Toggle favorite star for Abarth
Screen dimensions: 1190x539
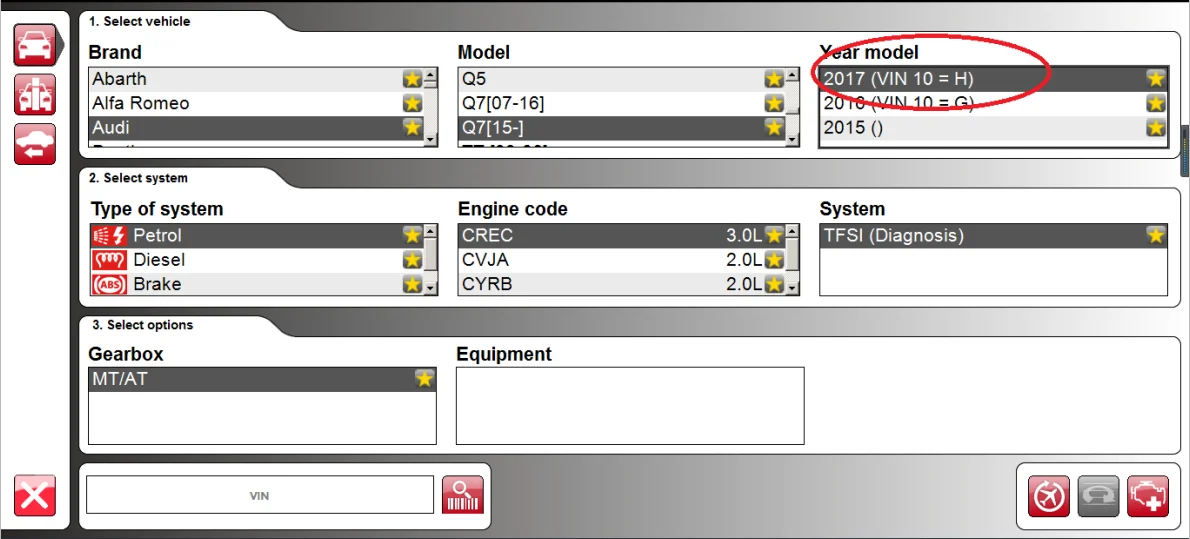click(x=412, y=79)
